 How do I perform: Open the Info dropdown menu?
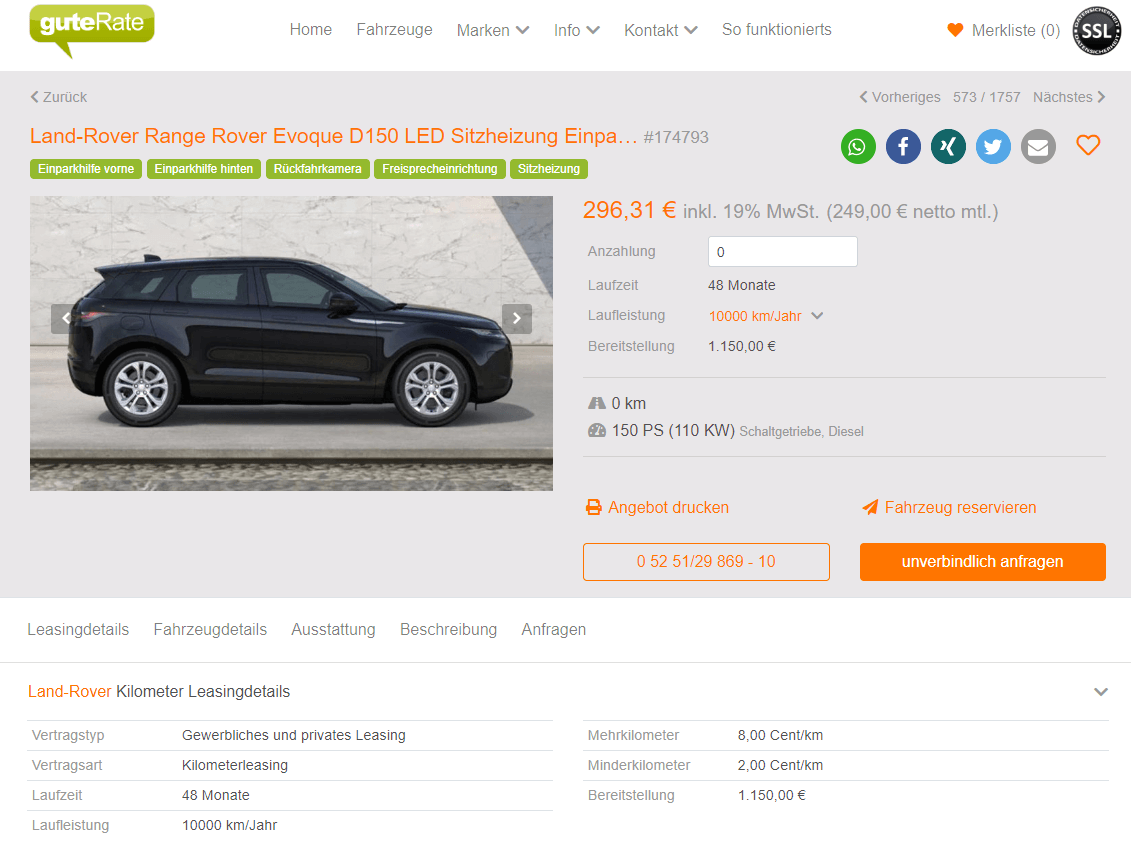point(576,30)
